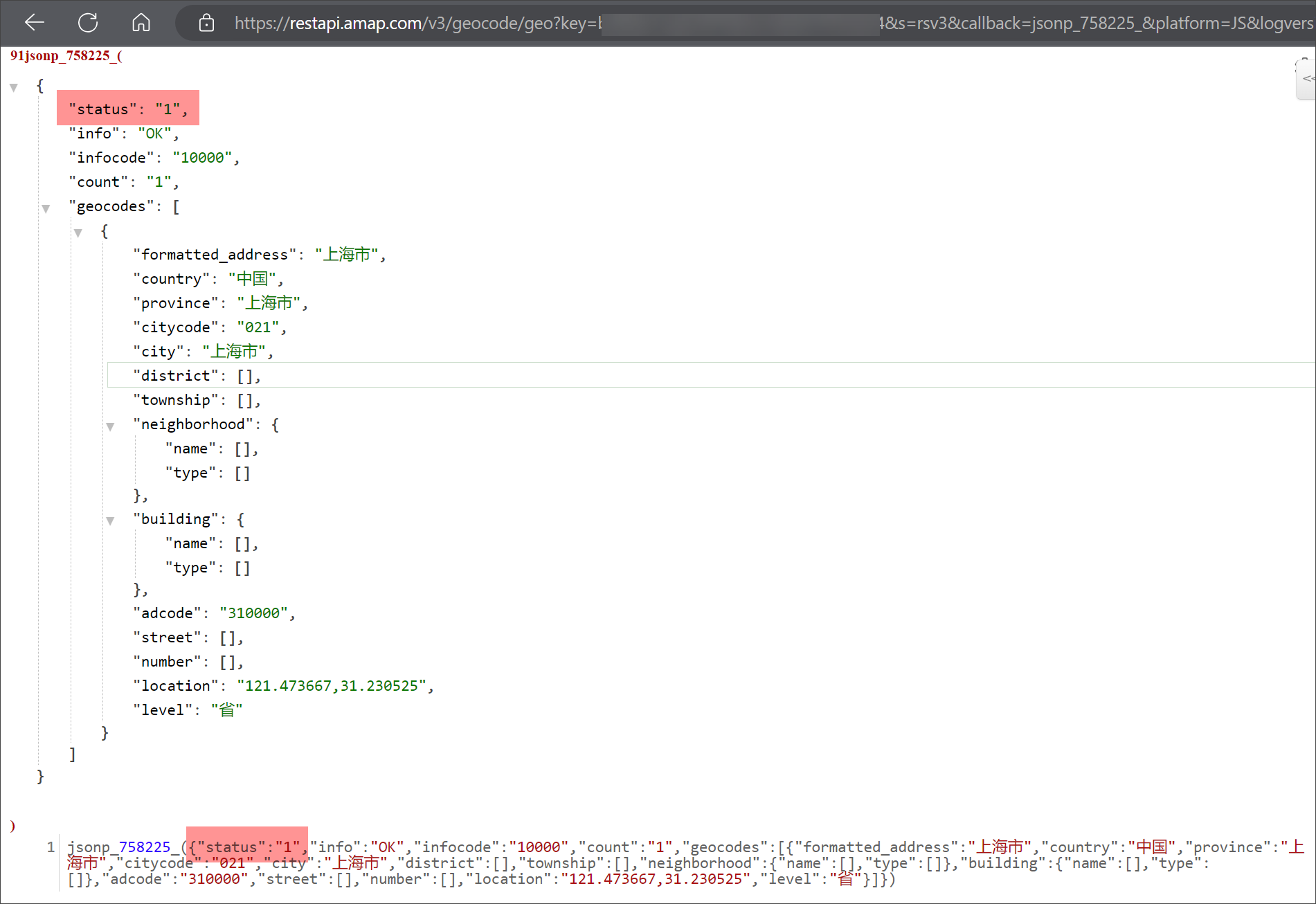This screenshot has height=904, width=1316.
Task: Click "location":"121.473667,31.230525" in raw source
Action: tap(608, 879)
